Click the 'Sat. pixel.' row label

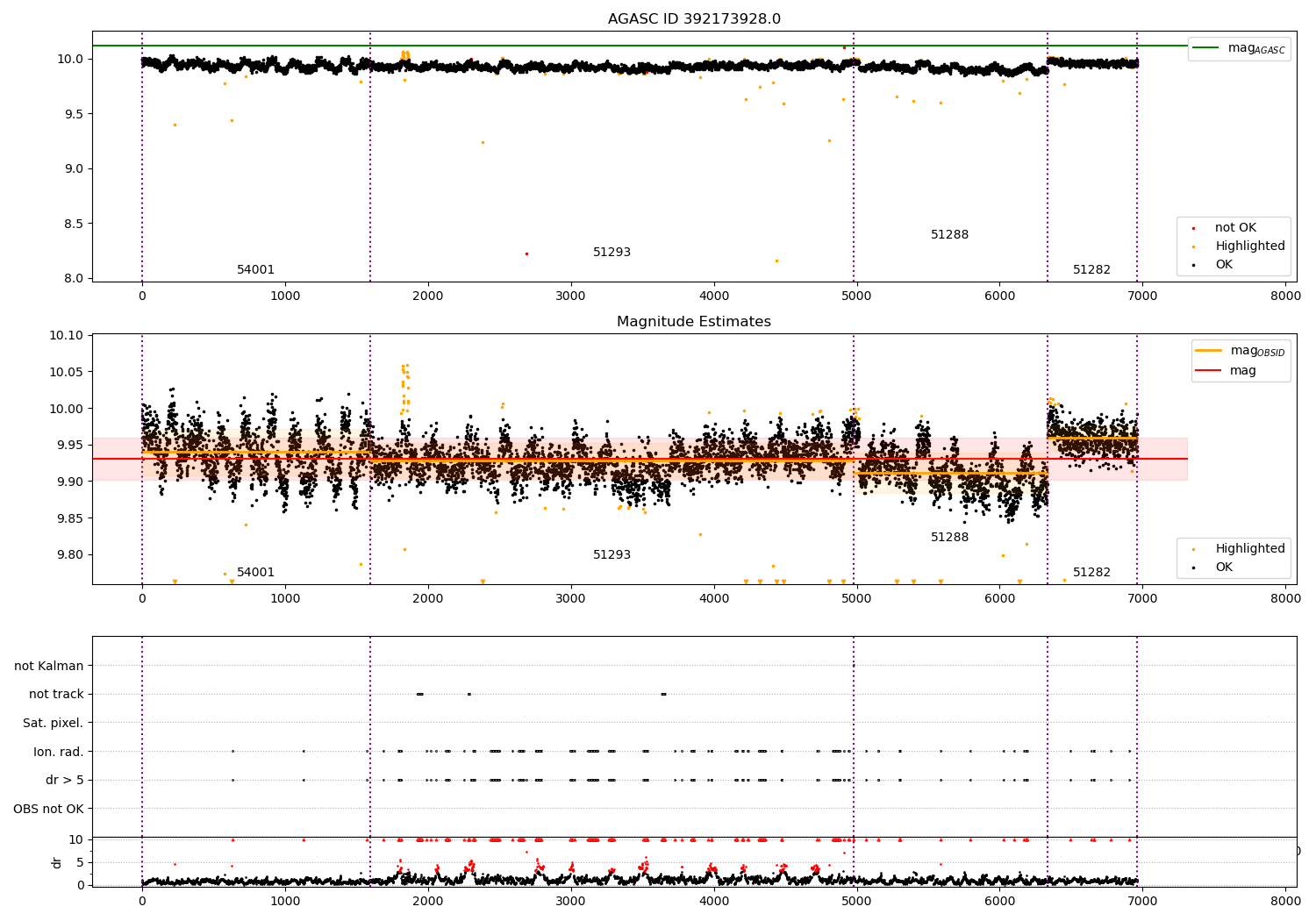pos(54,723)
